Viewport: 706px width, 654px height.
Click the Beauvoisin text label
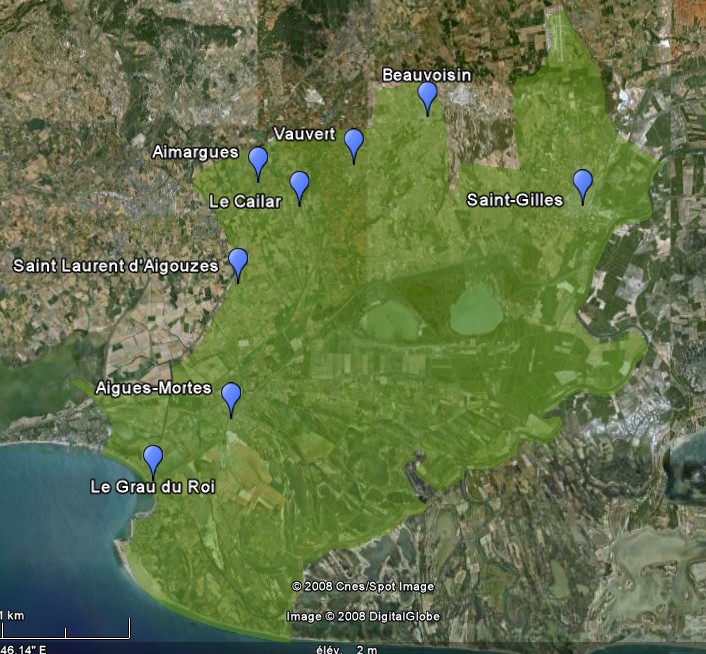click(x=427, y=75)
